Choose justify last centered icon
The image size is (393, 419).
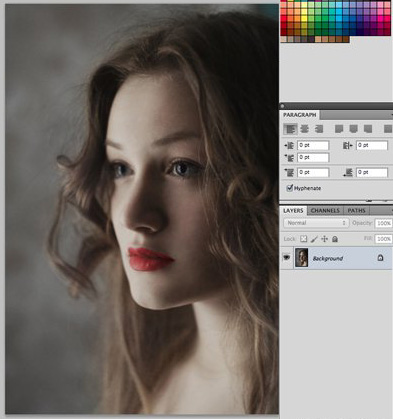pyautogui.click(x=353, y=129)
